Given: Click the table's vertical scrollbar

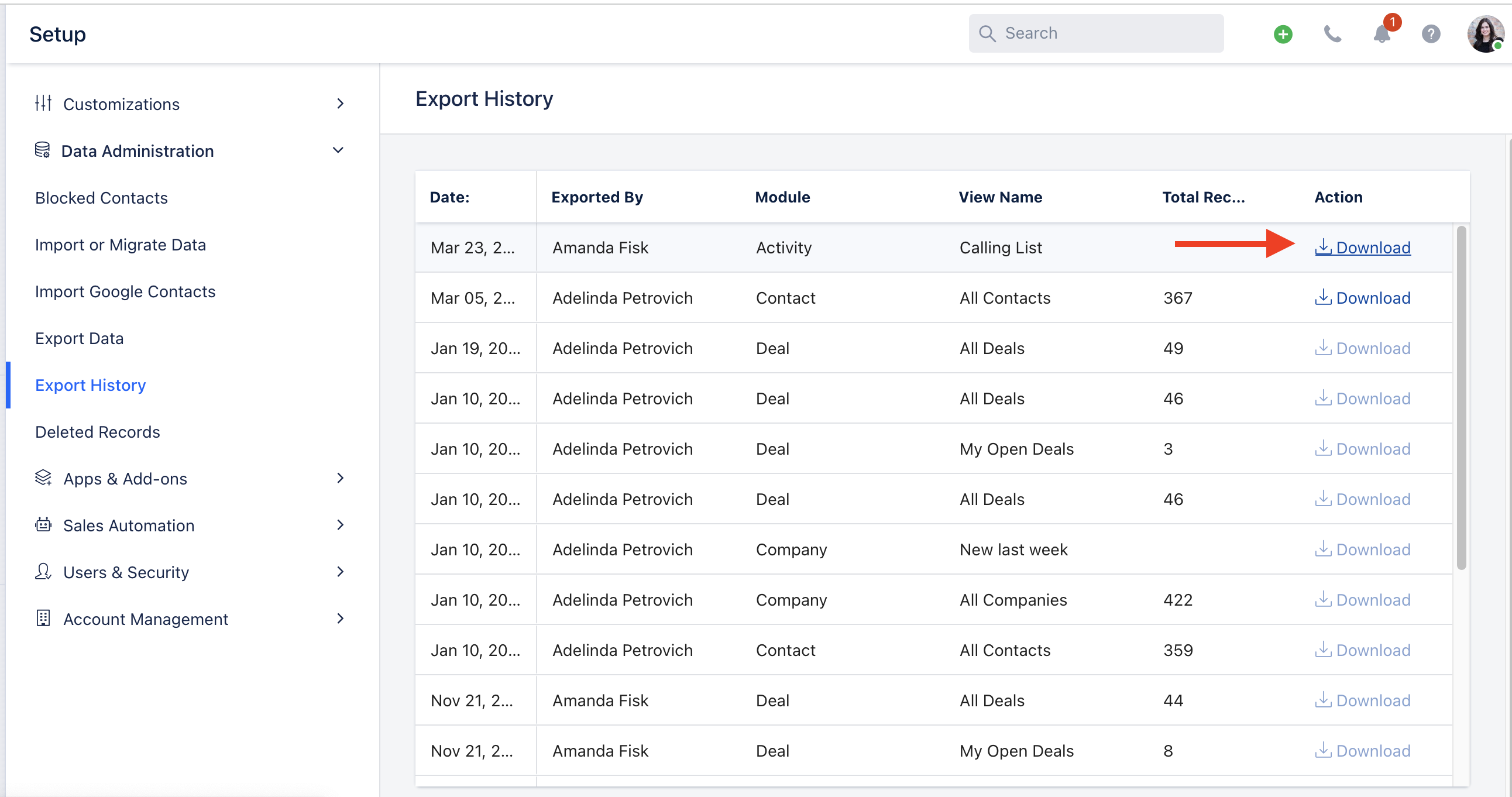Looking at the screenshot, I should [x=1461, y=397].
